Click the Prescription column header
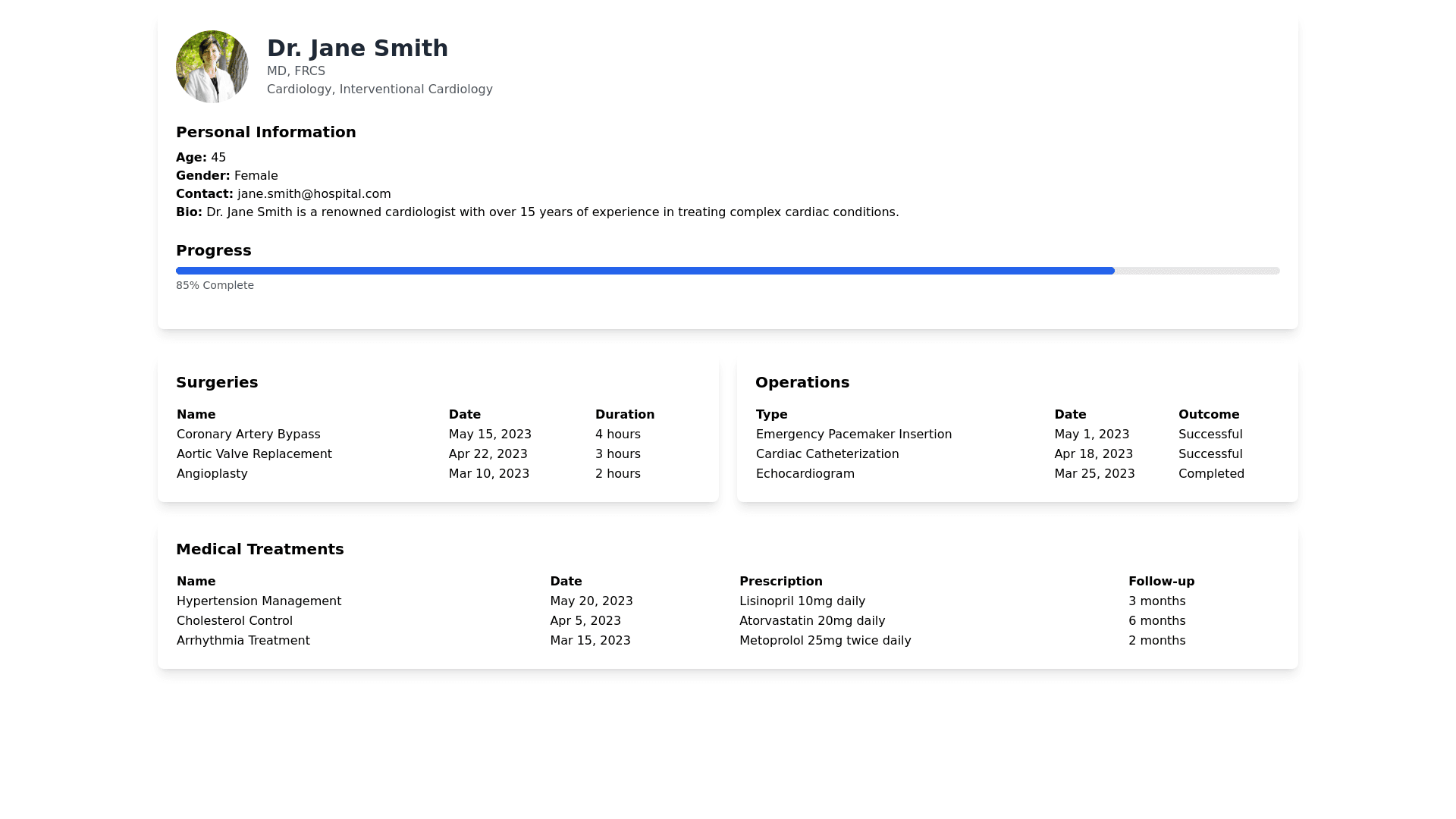 click(780, 582)
